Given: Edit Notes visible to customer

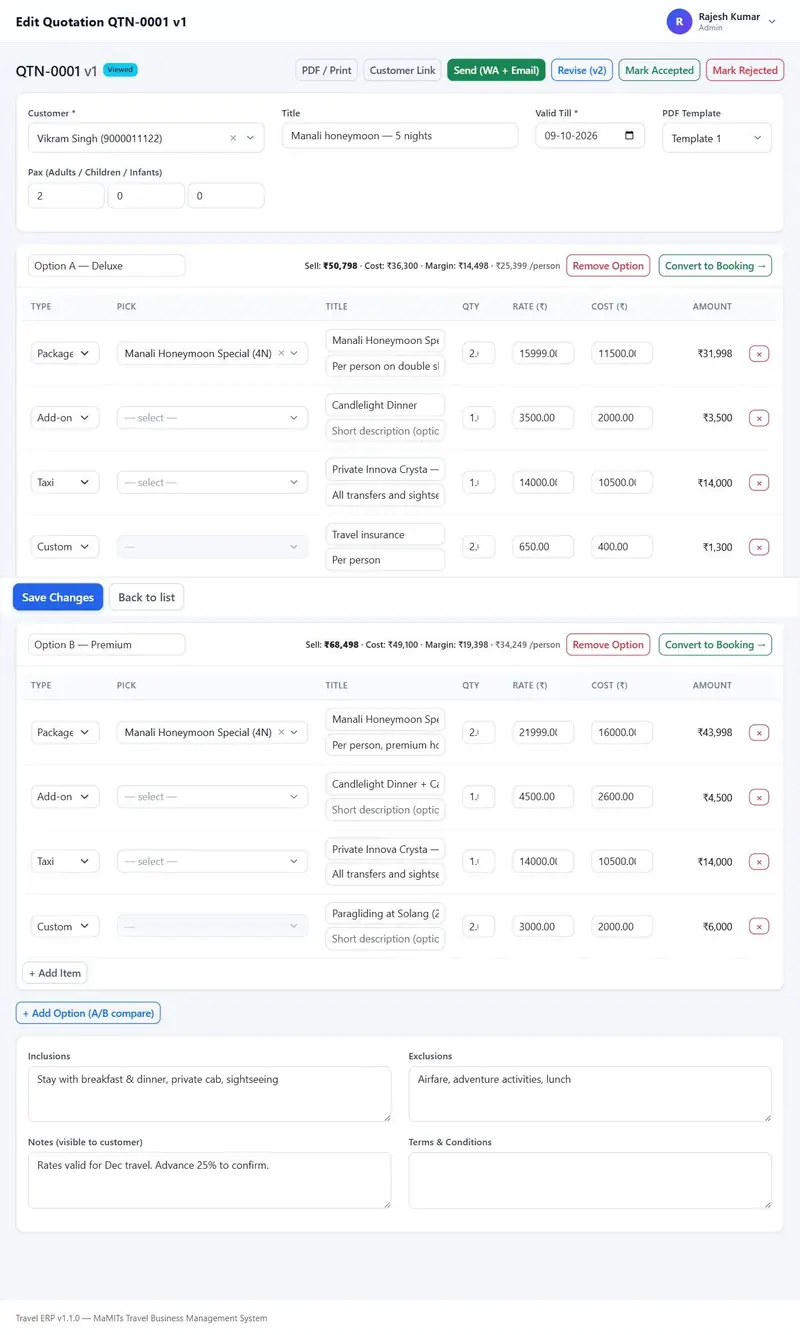Looking at the screenshot, I should (209, 1180).
